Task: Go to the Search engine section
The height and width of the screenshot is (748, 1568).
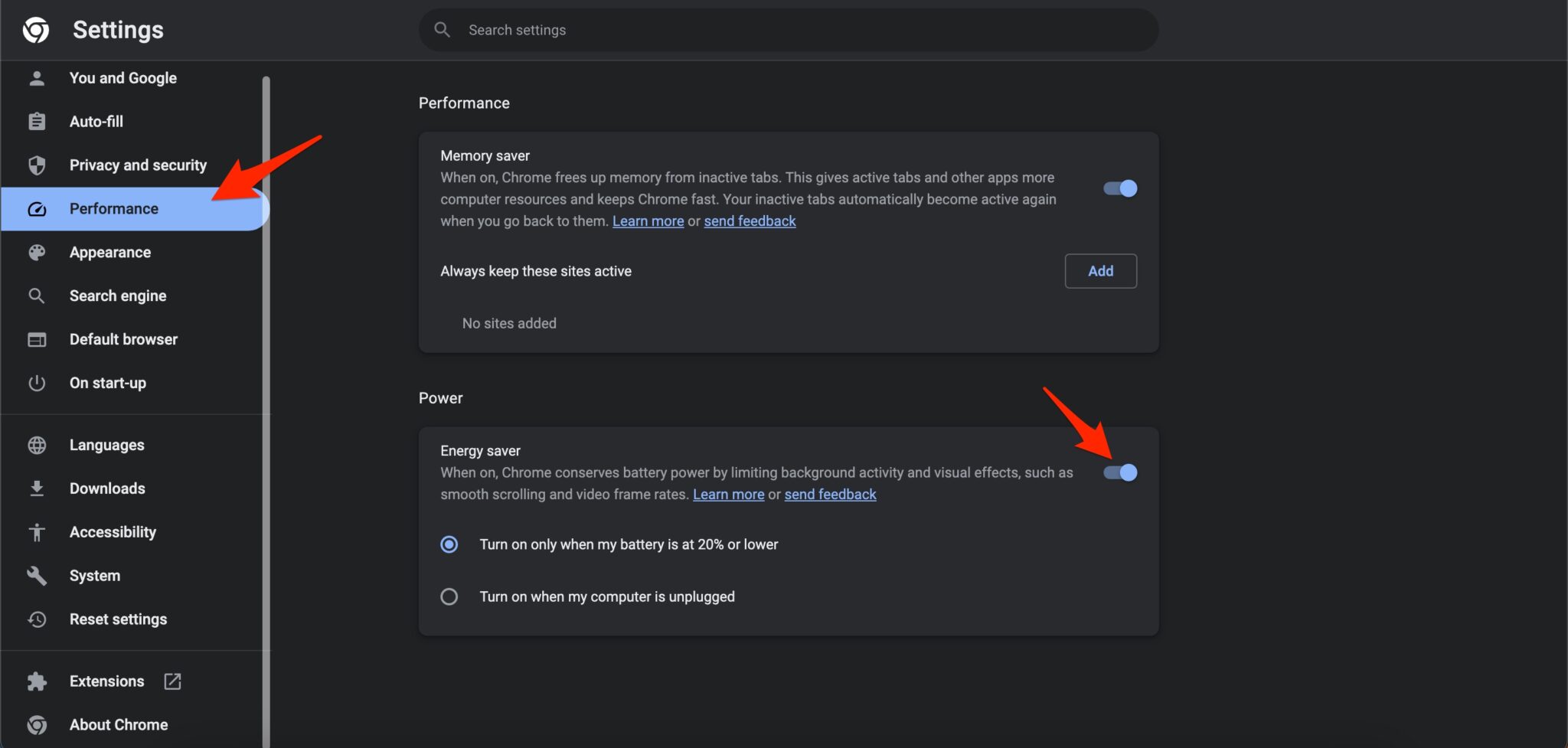Action: 118,296
